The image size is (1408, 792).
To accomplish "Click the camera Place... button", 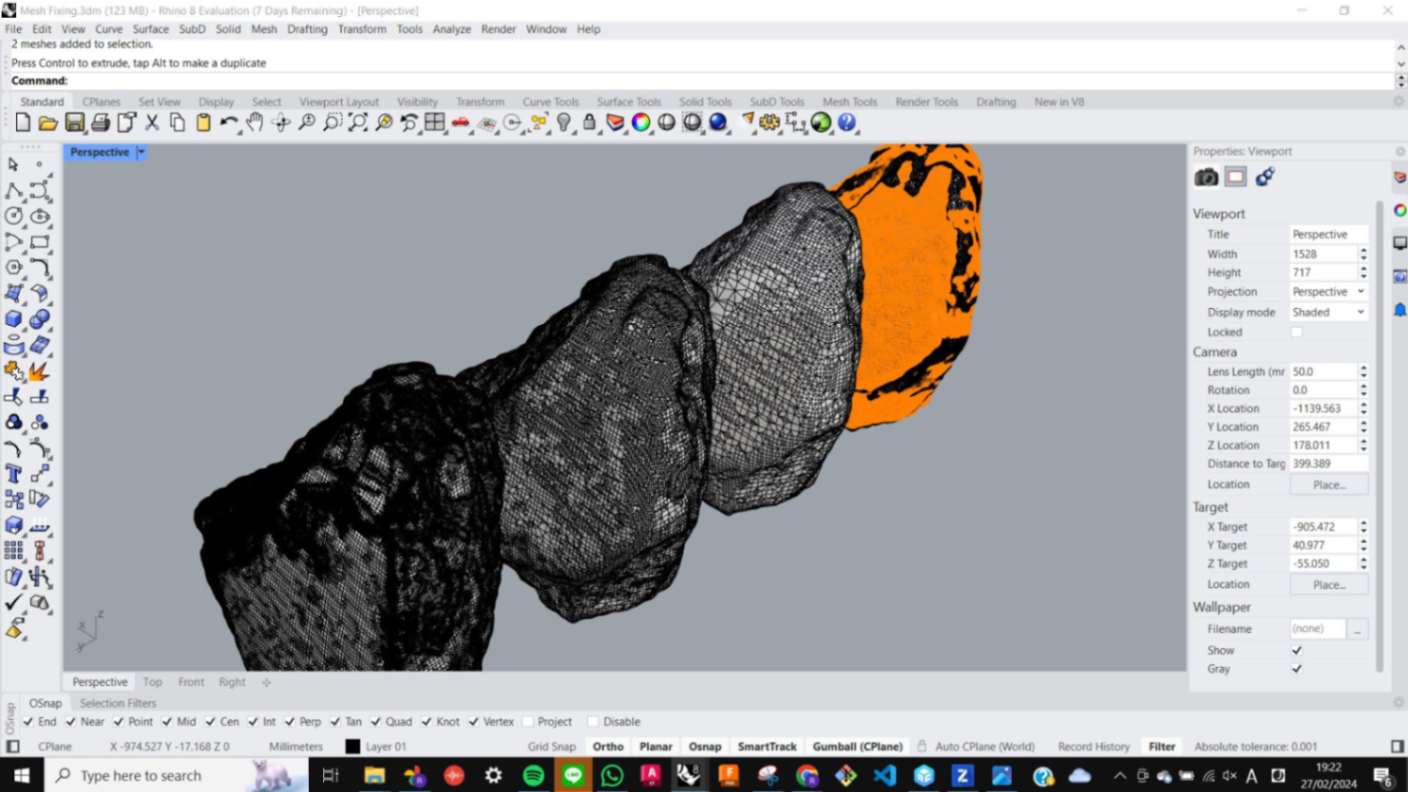I will [1329, 484].
